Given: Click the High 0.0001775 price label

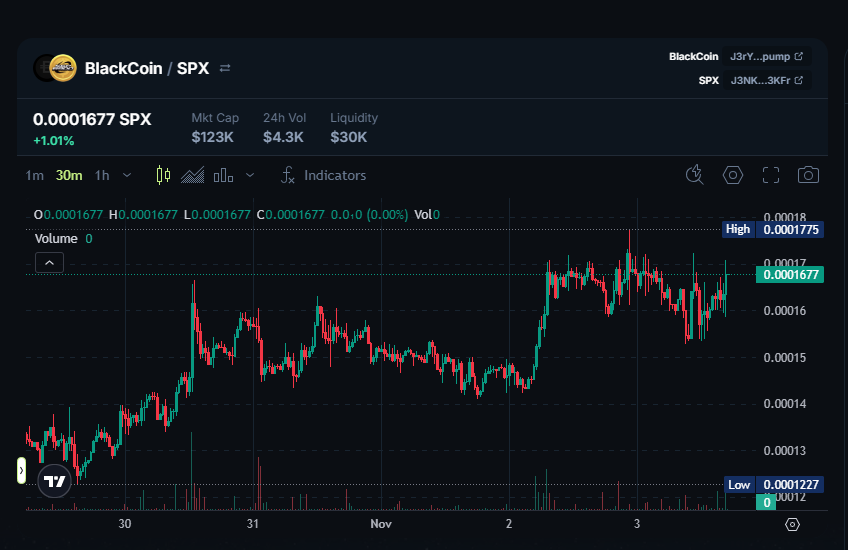Looking at the screenshot, I should pos(773,229).
